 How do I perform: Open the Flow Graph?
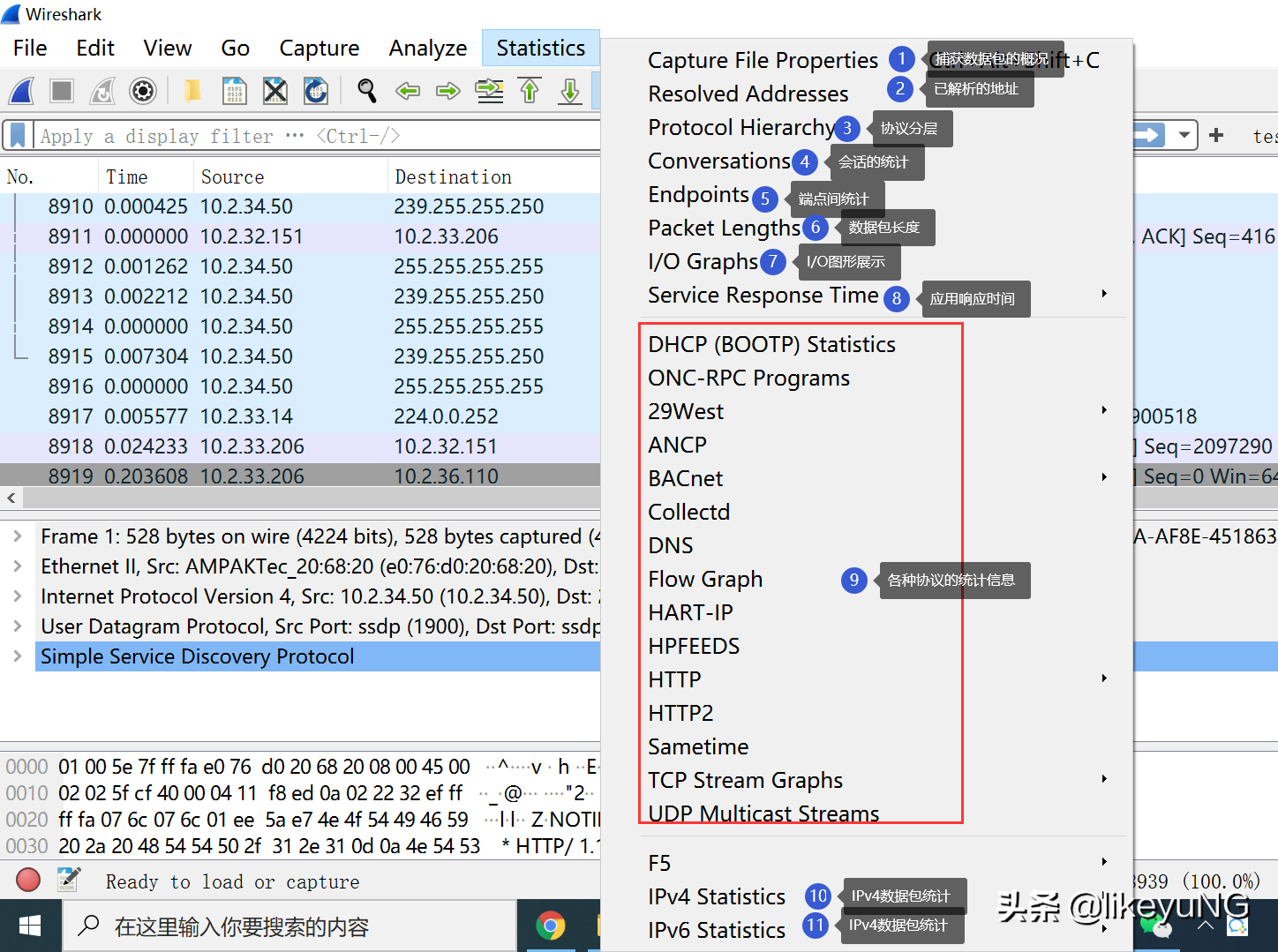705,579
